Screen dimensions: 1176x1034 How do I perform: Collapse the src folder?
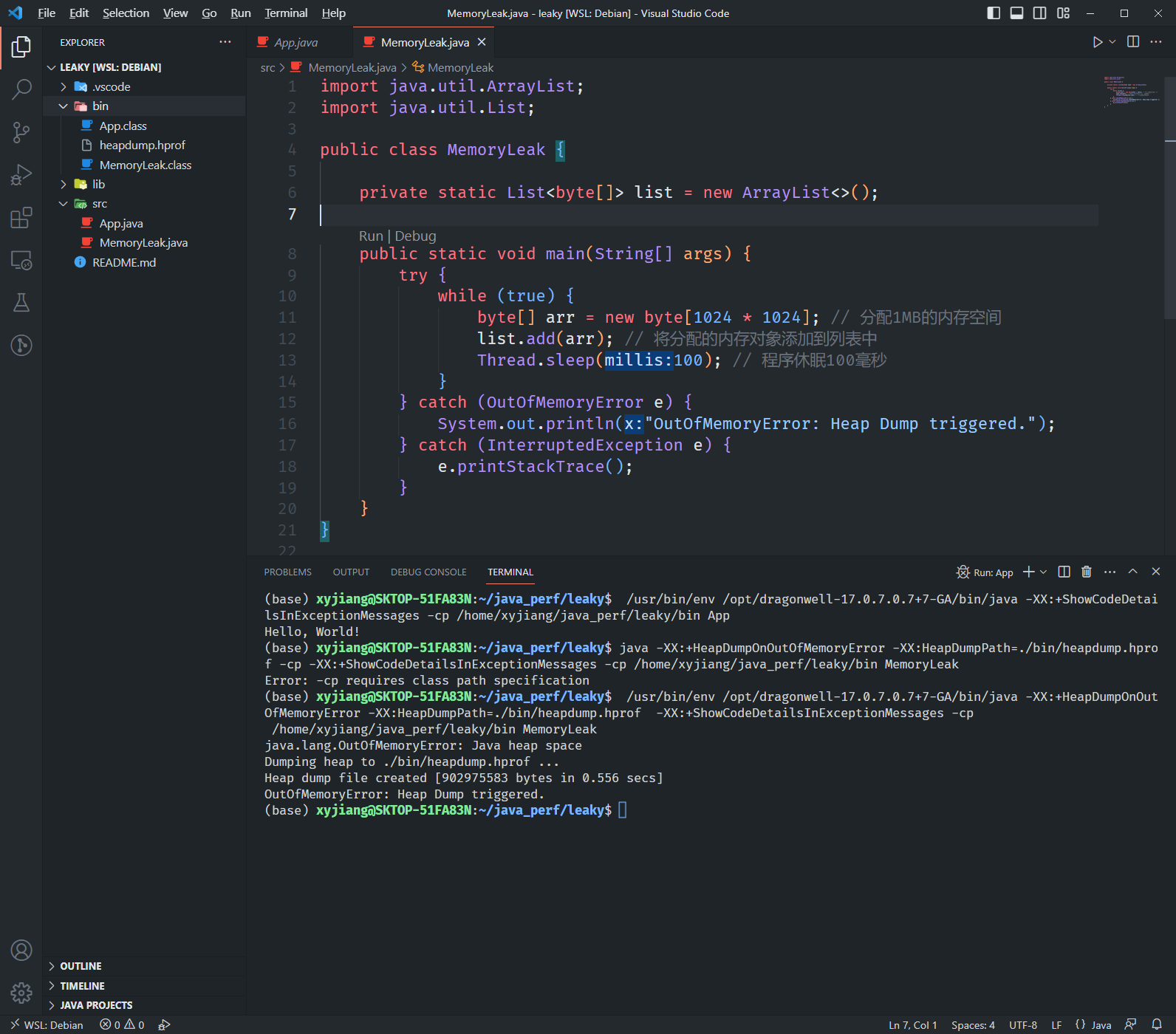[x=144, y=204]
